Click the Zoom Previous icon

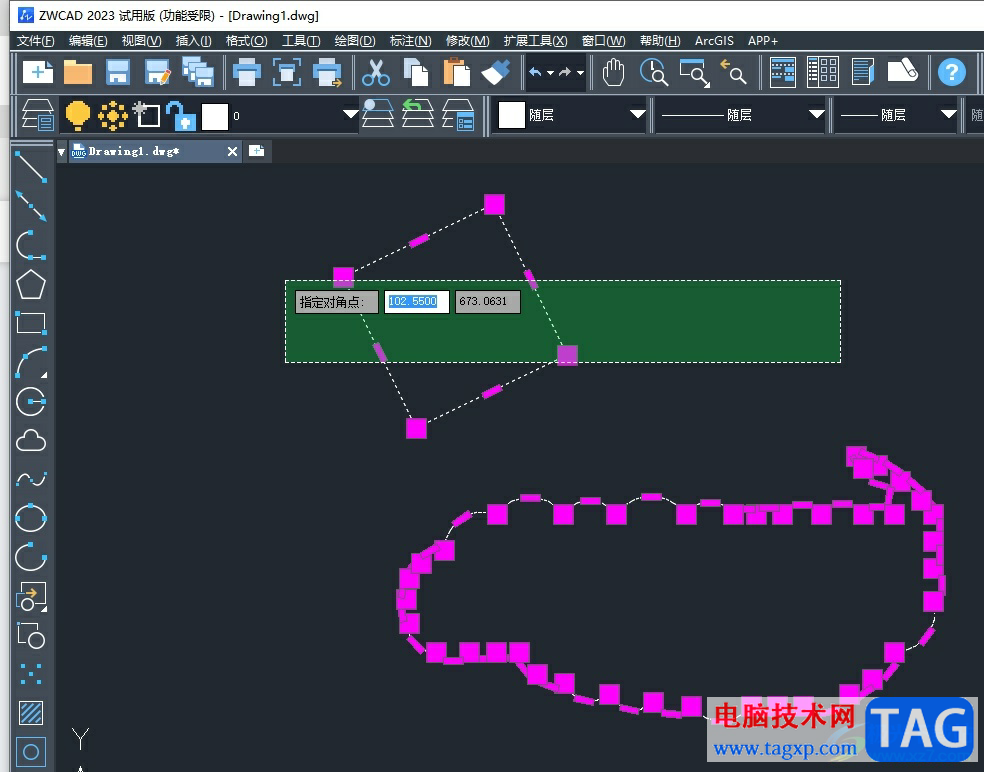click(x=734, y=72)
